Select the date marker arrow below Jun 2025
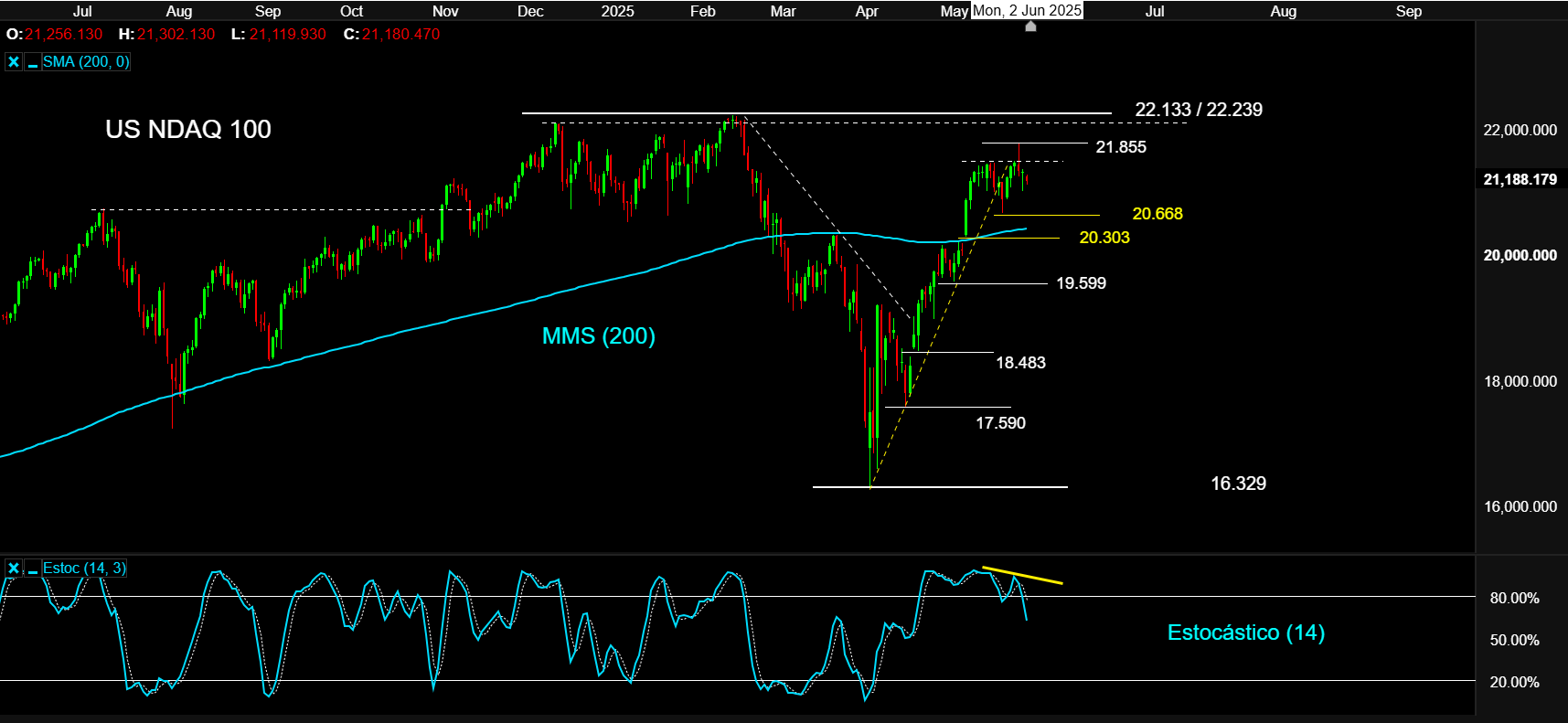The height and width of the screenshot is (723, 1568). pos(1030,27)
